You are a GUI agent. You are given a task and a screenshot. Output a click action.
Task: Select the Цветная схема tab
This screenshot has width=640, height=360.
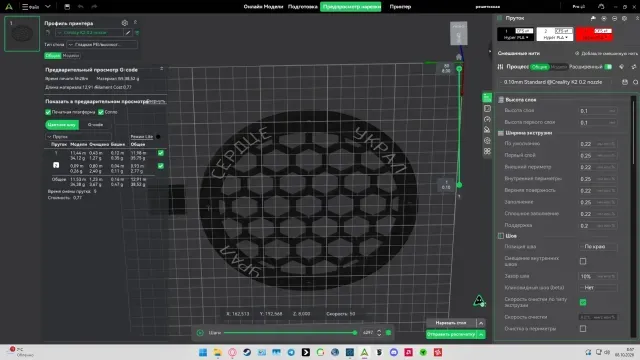[x=62, y=124]
